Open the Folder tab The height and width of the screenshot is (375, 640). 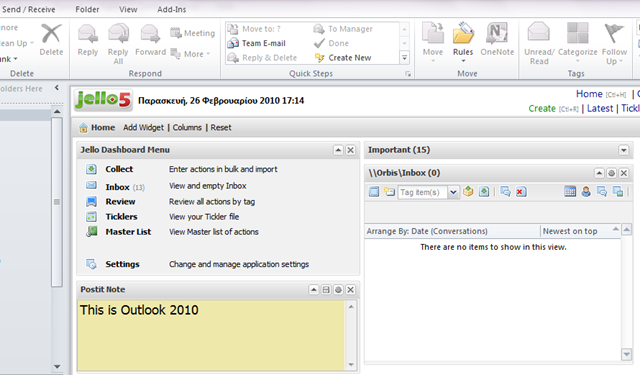tap(87, 9)
